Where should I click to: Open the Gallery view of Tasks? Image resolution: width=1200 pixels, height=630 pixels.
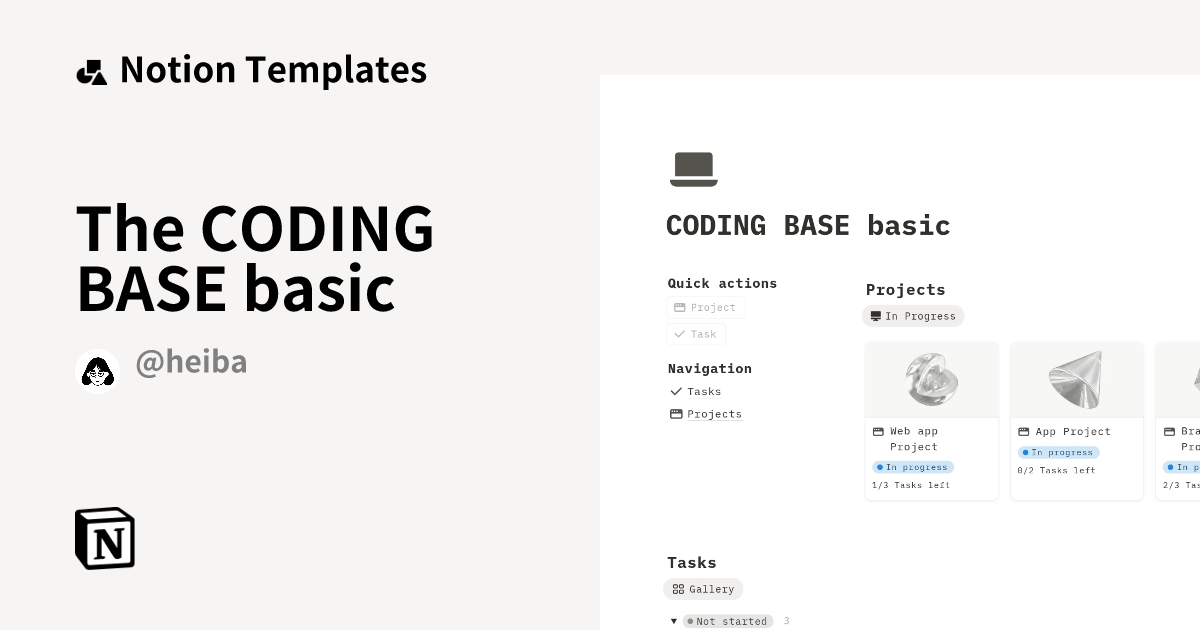click(x=703, y=589)
